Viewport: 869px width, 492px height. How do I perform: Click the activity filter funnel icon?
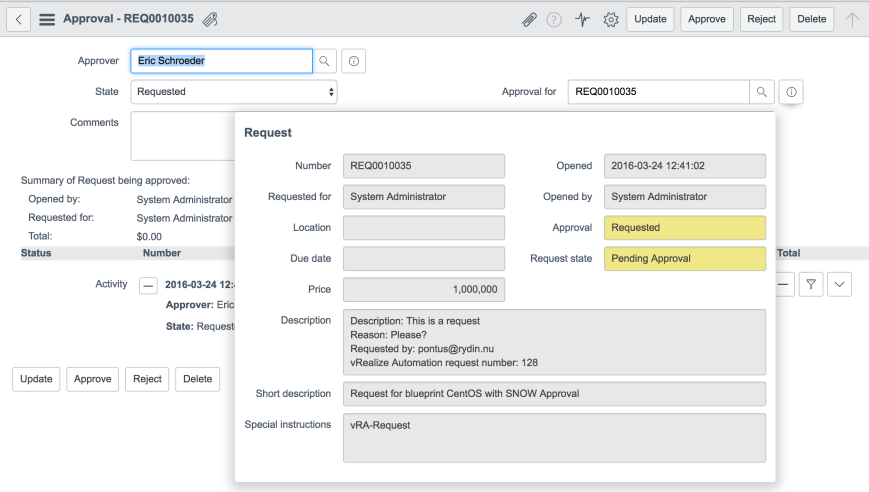(x=812, y=285)
